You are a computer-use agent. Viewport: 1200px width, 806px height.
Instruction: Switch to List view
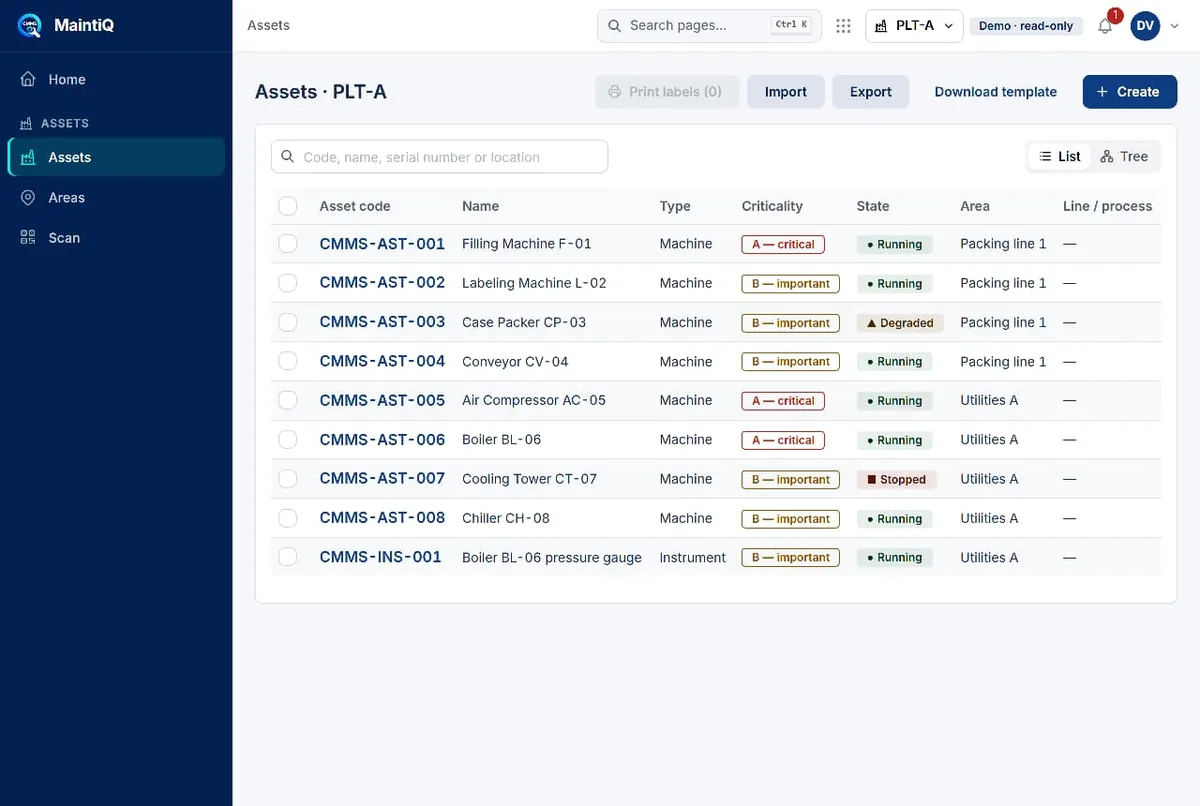click(x=1060, y=156)
